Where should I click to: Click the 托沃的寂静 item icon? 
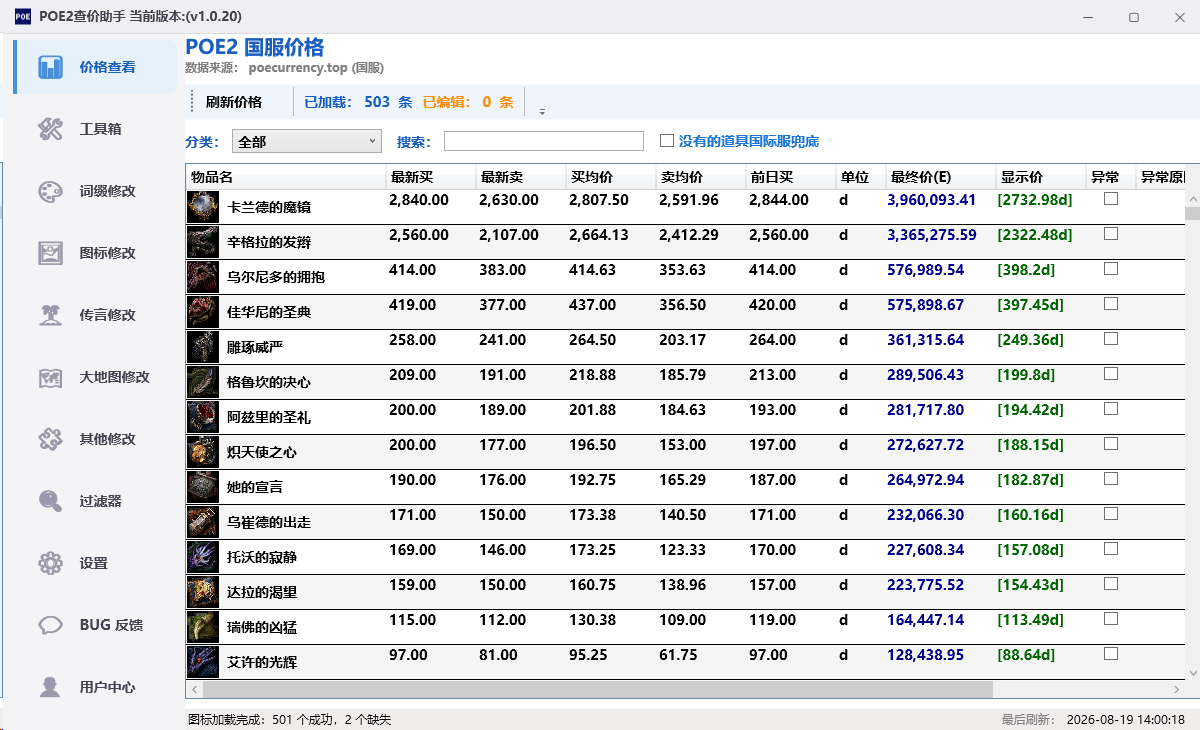tap(203, 557)
